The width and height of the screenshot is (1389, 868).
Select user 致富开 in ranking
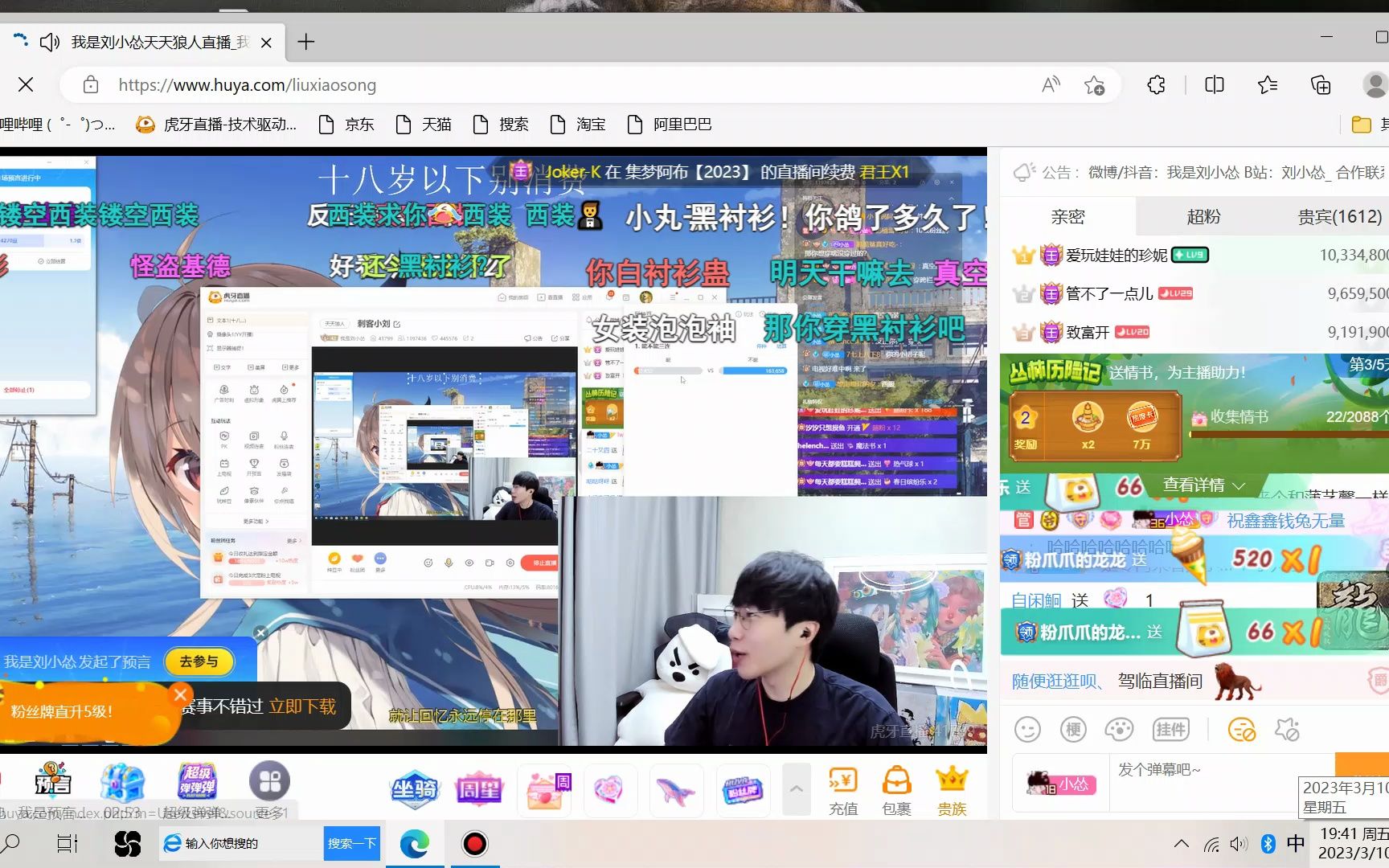point(1088,333)
